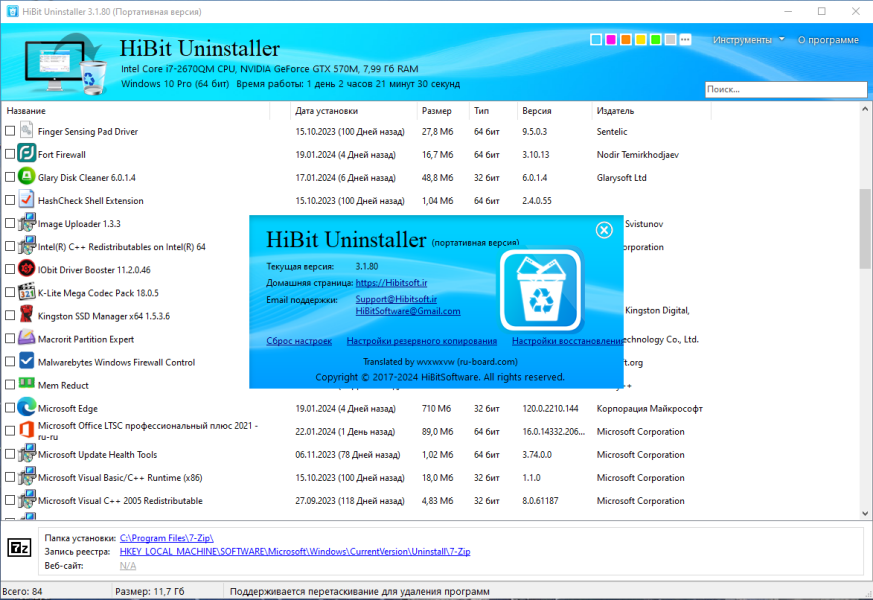
Task: Click into the Поиск search field
Action: pyautogui.click(x=786, y=89)
